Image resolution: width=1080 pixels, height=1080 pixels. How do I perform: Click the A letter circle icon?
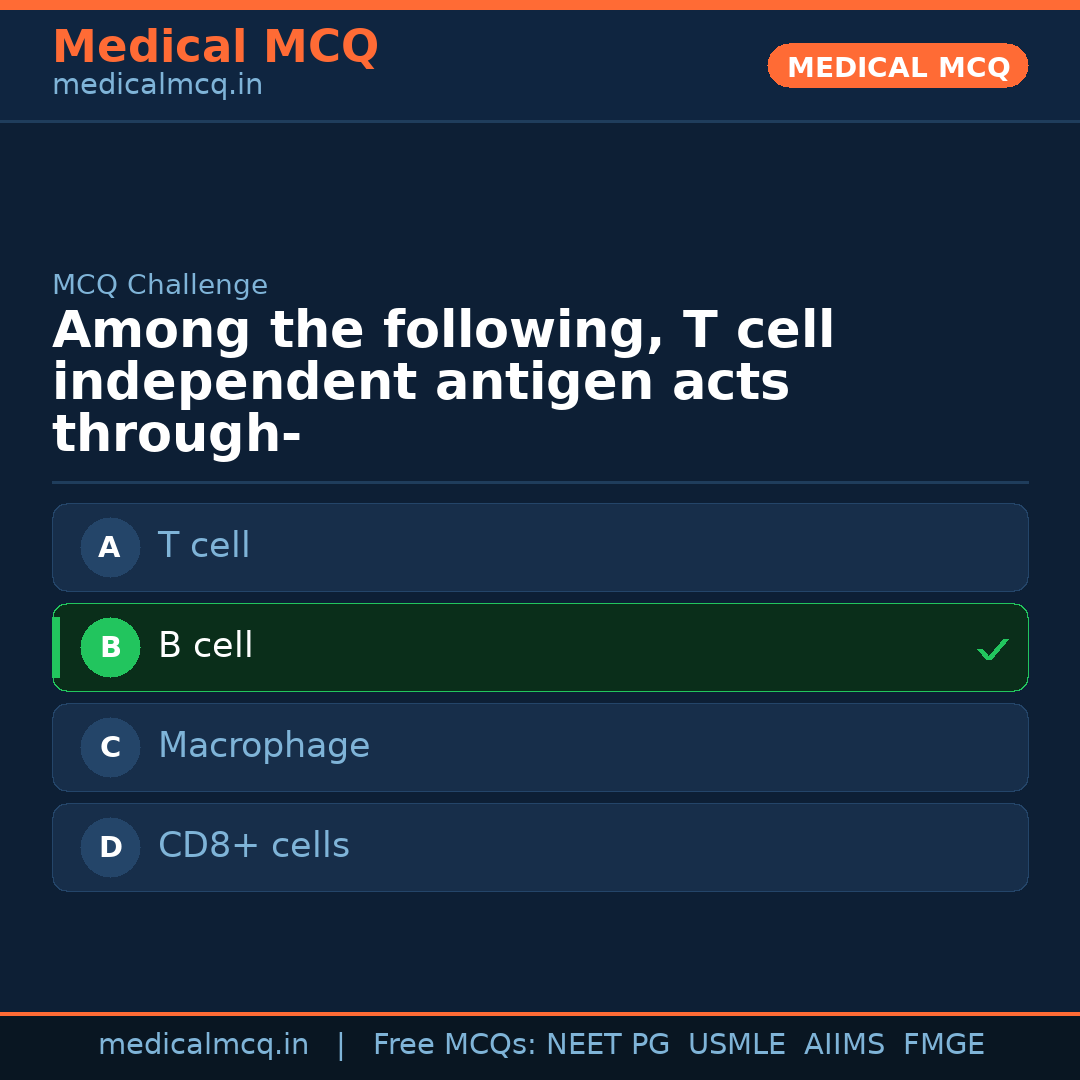pyautogui.click(x=110, y=547)
